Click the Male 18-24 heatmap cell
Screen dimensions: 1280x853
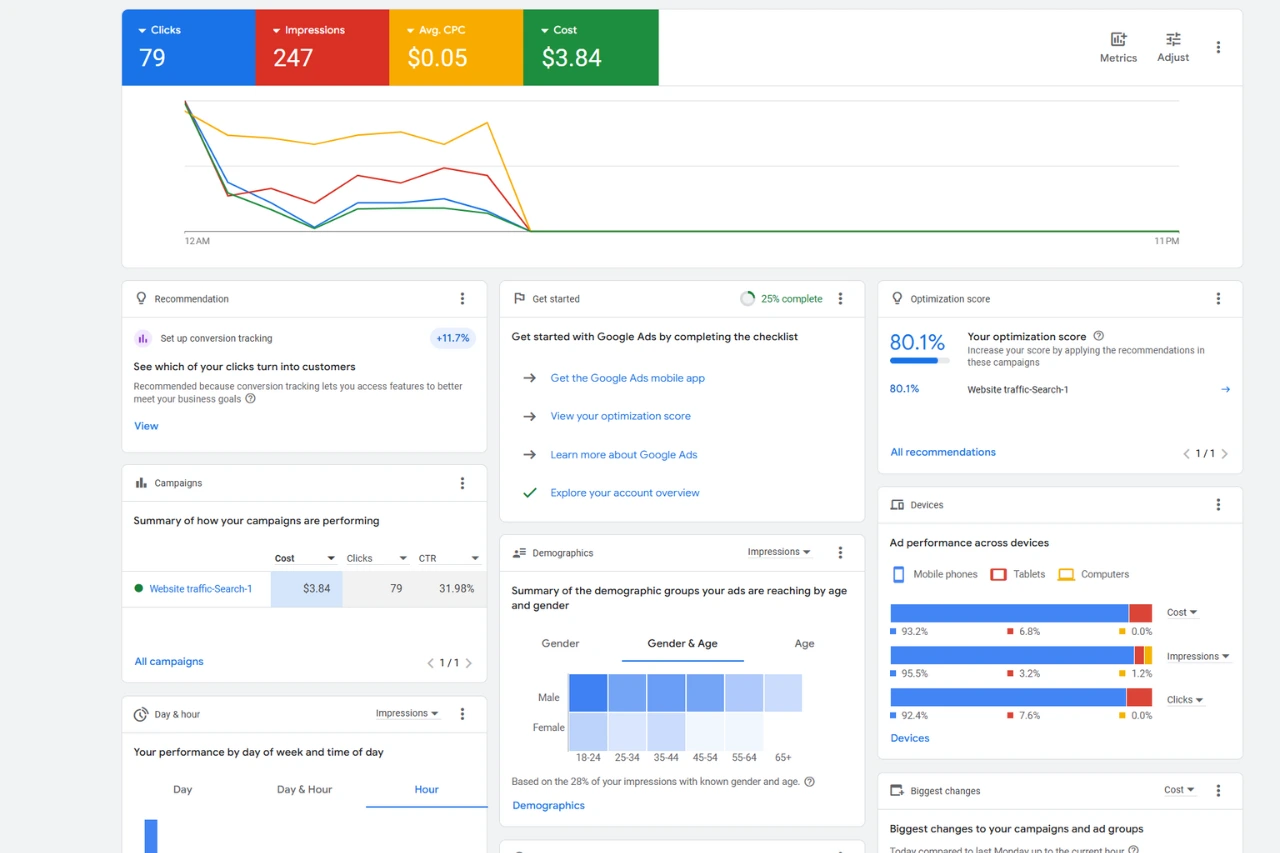pos(588,693)
